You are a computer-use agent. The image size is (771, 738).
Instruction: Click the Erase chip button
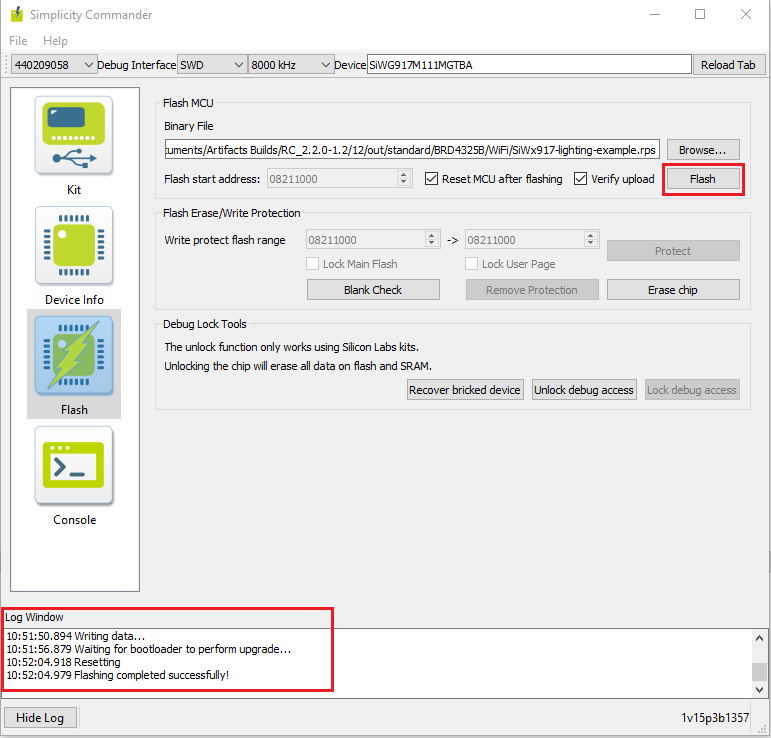[673, 290]
